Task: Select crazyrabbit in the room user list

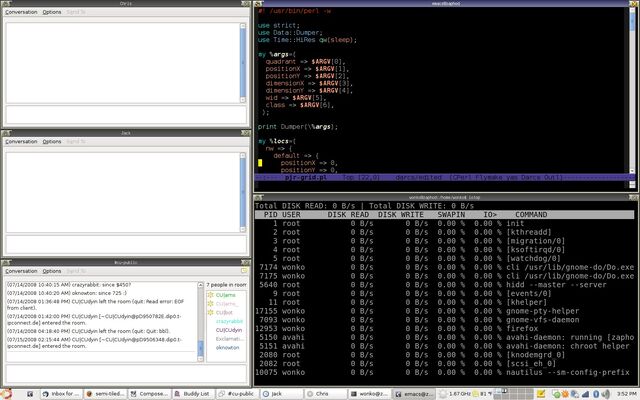Action: tap(229, 321)
